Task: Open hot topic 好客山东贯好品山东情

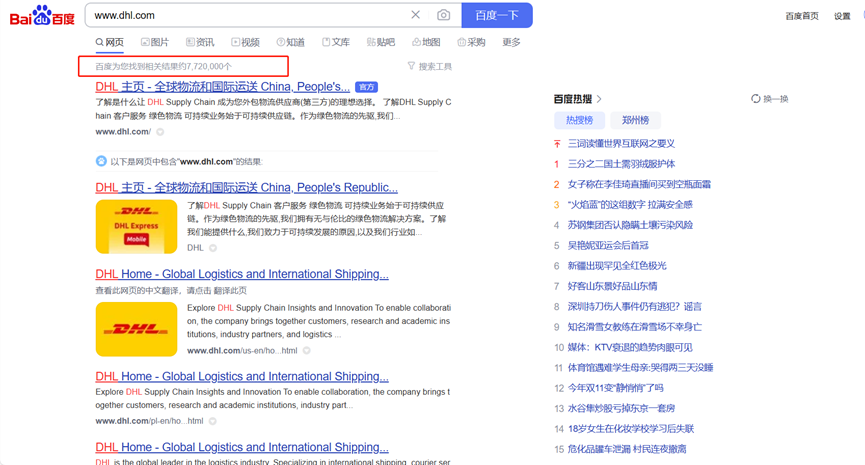Action: coord(612,286)
